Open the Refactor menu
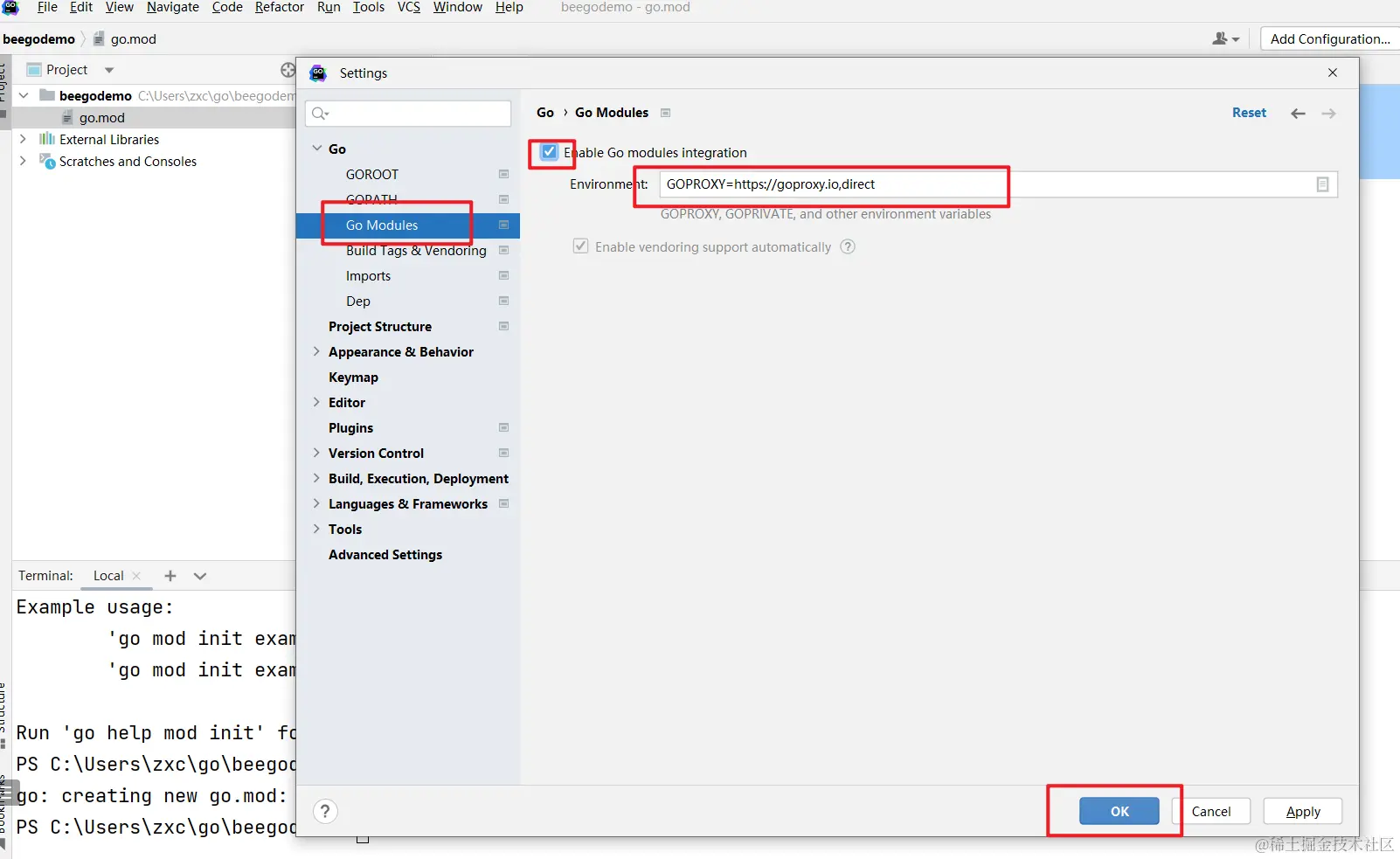Screen dimensions: 1400x859 click(280, 7)
